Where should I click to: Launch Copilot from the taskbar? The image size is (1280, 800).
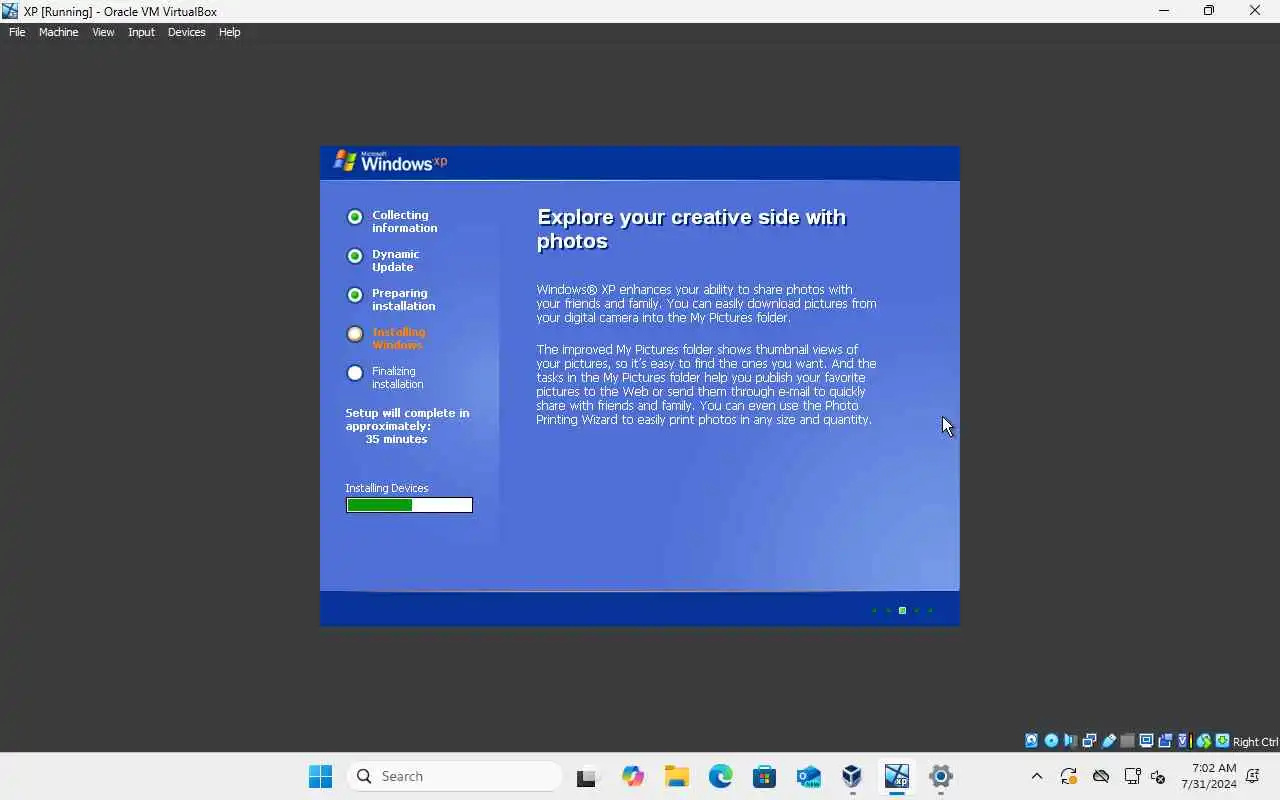point(632,776)
